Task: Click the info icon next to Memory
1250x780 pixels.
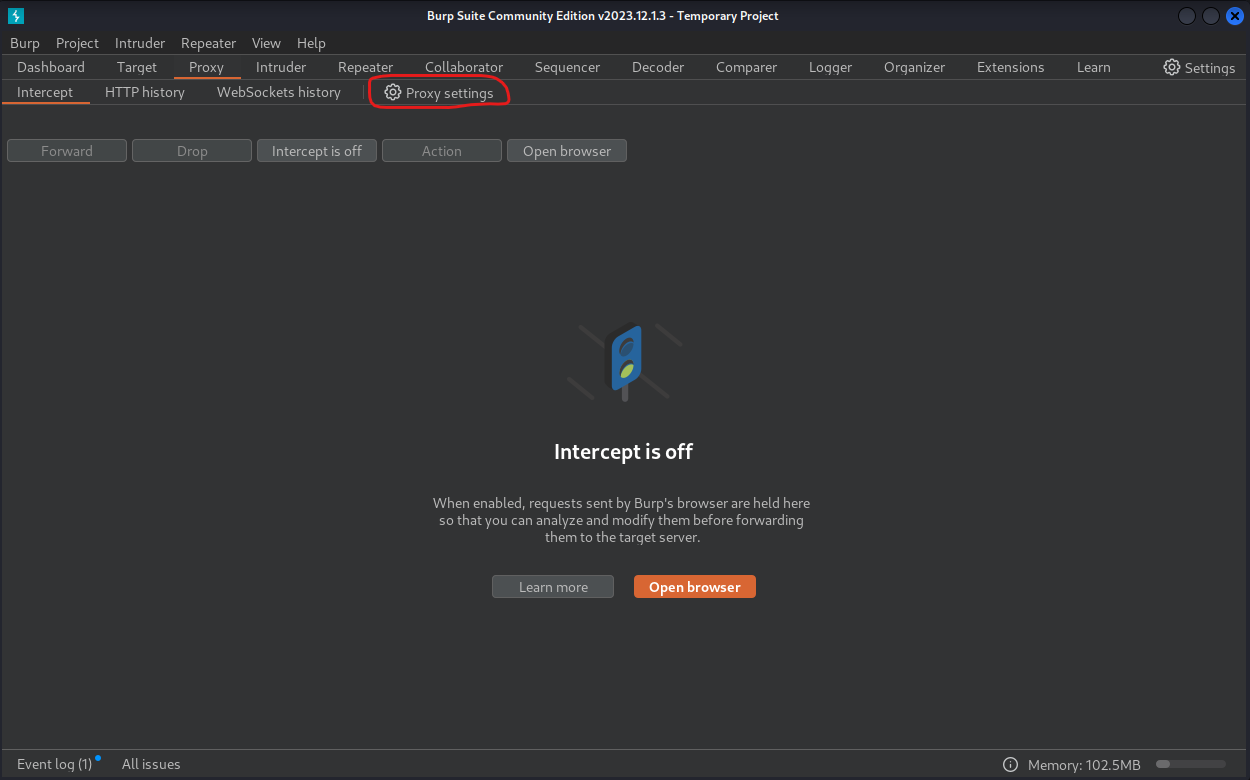Action: pyautogui.click(x=1010, y=764)
